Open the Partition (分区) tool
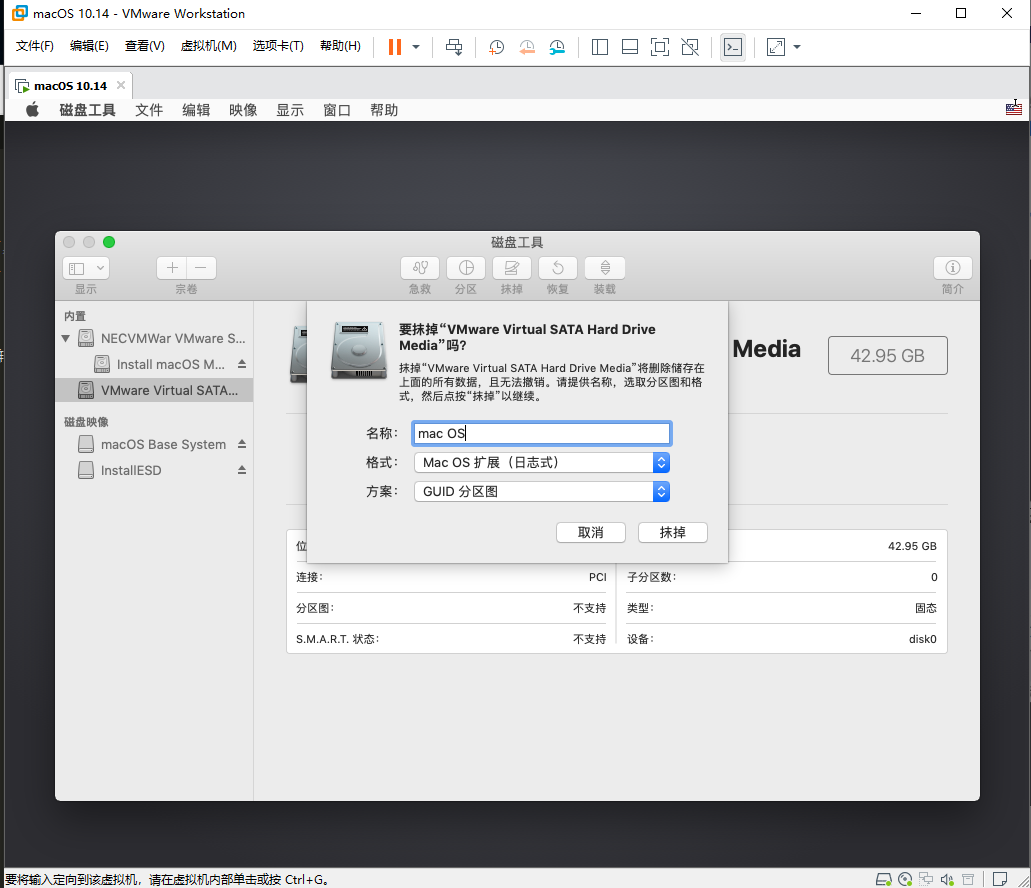This screenshot has height=888, width=1031. pos(465,268)
